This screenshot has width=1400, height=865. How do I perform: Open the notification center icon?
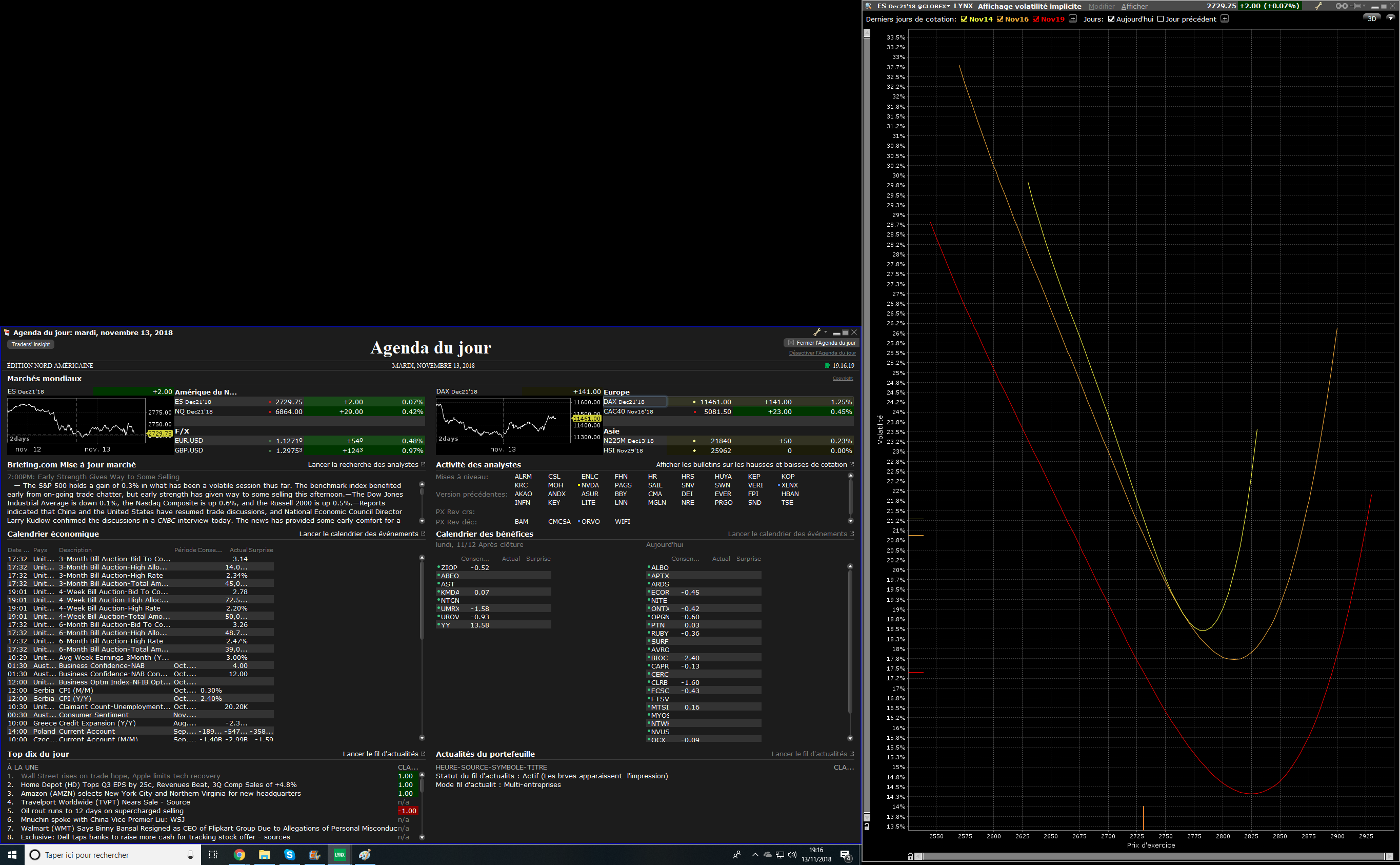[x=846, y=855]
